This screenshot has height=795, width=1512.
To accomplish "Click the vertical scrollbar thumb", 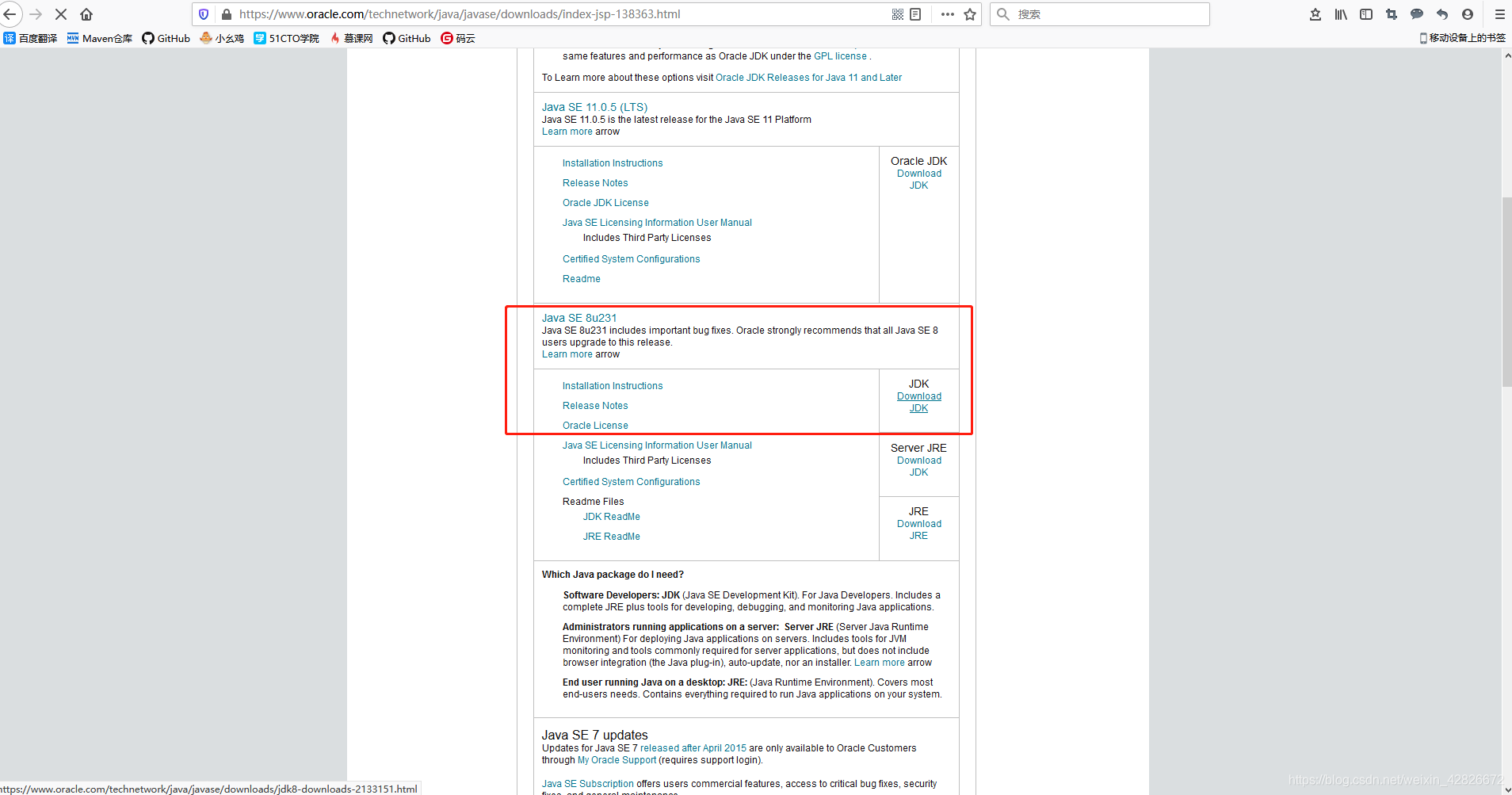I will click(1506, 292).
